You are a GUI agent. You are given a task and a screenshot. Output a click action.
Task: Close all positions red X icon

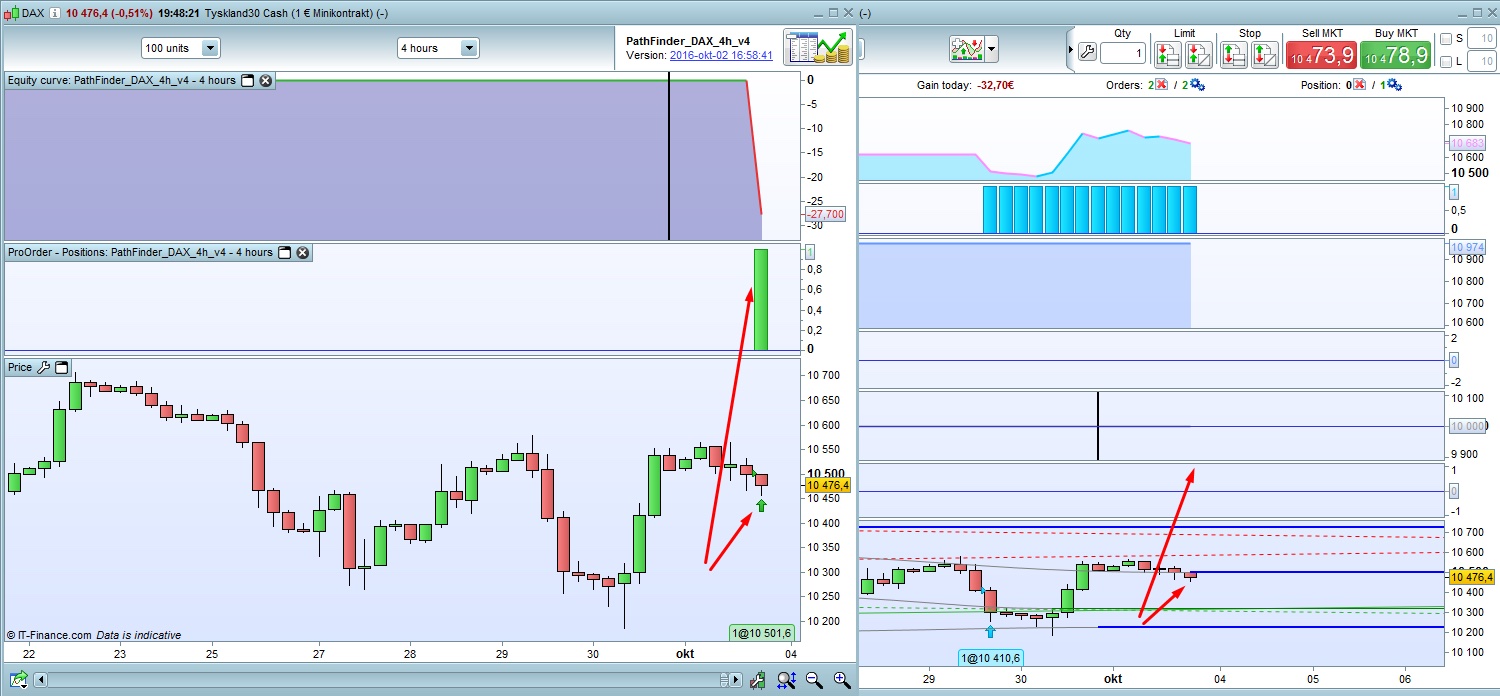(1359, 85)
